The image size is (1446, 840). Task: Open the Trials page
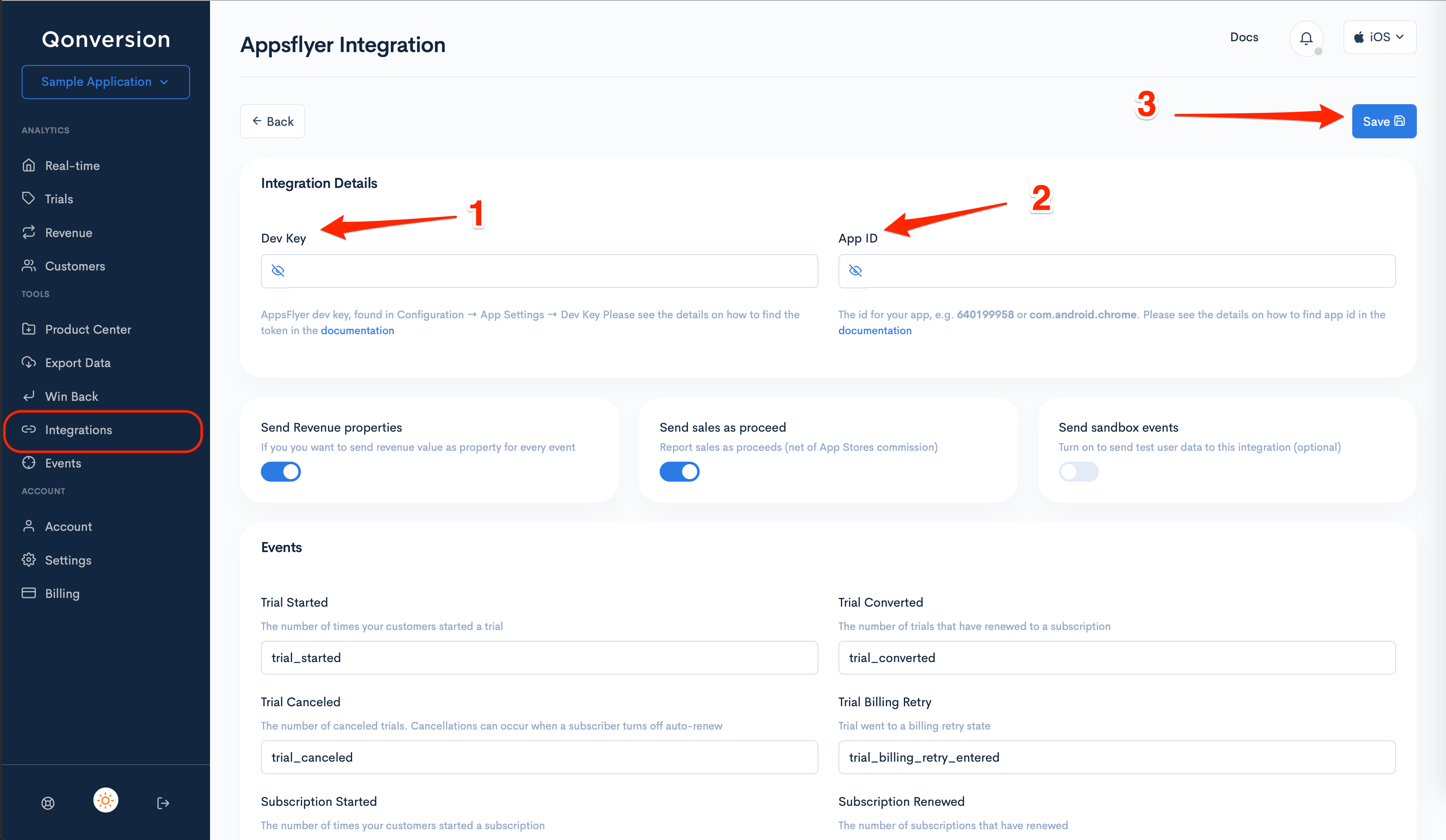tap(58, 199)
